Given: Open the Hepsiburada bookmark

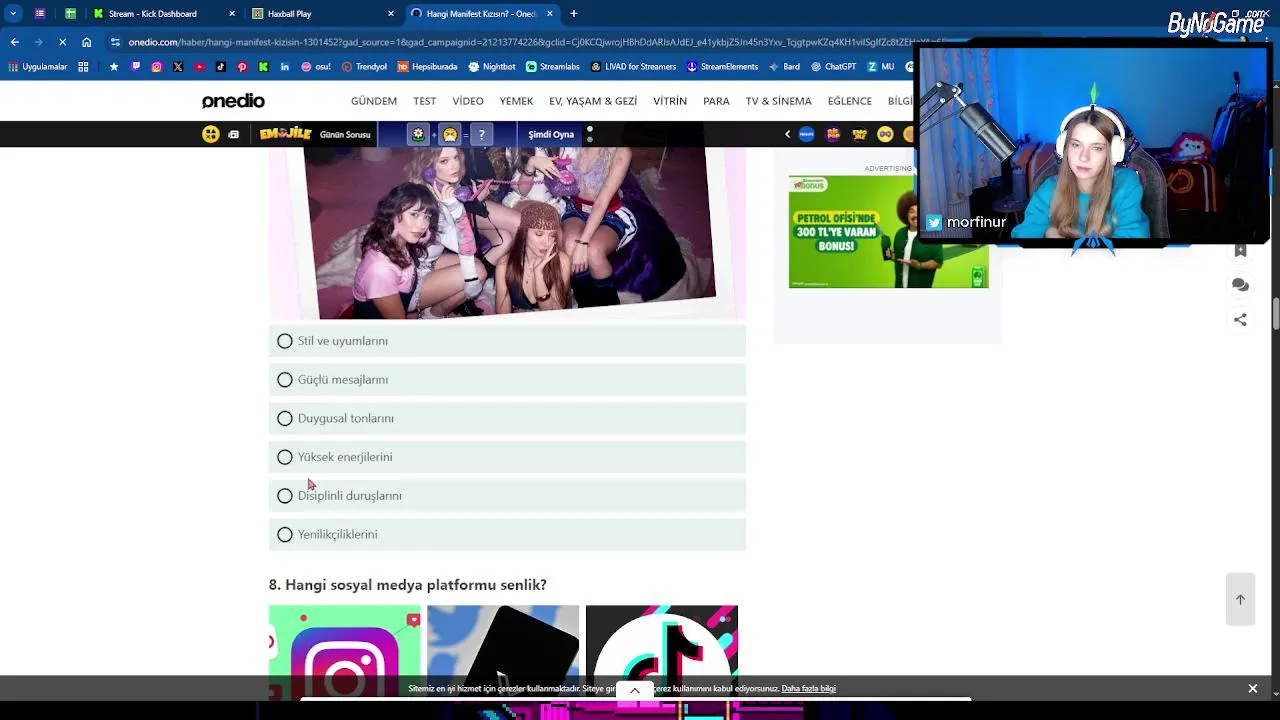Looking at the screenshot, I should [427, 67].
